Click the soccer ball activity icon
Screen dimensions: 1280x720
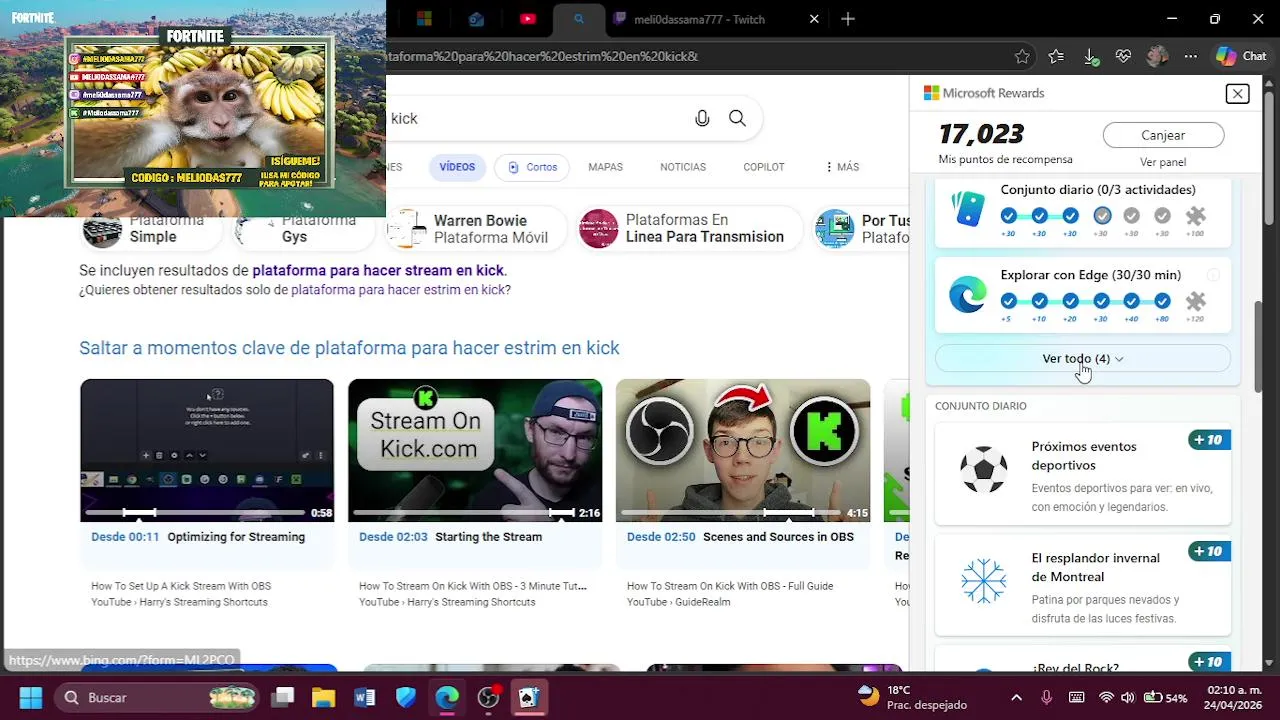pyautogui.click(x=983, y=470)
